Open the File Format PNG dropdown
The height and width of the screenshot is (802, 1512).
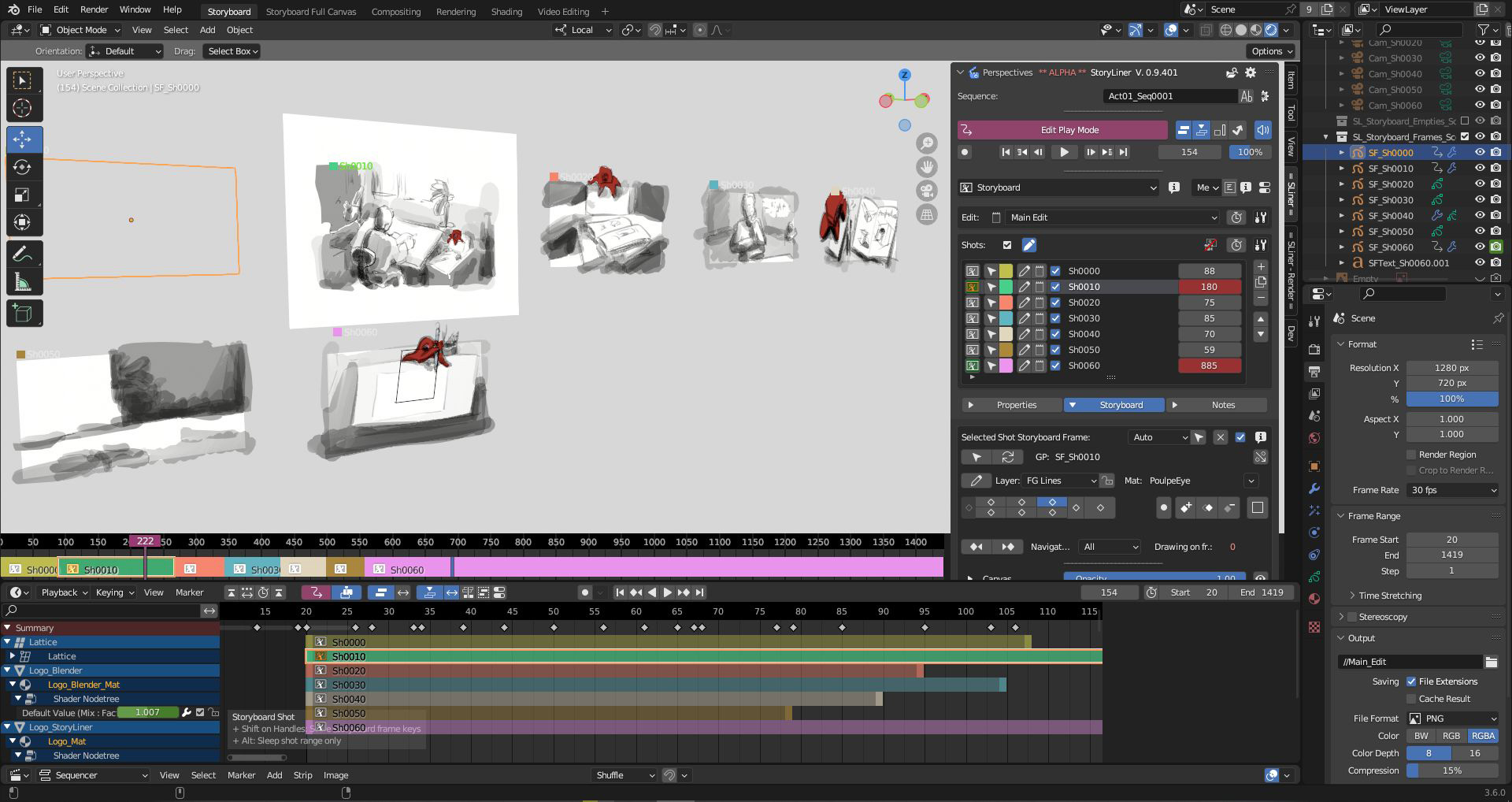tap(1452, 718)
